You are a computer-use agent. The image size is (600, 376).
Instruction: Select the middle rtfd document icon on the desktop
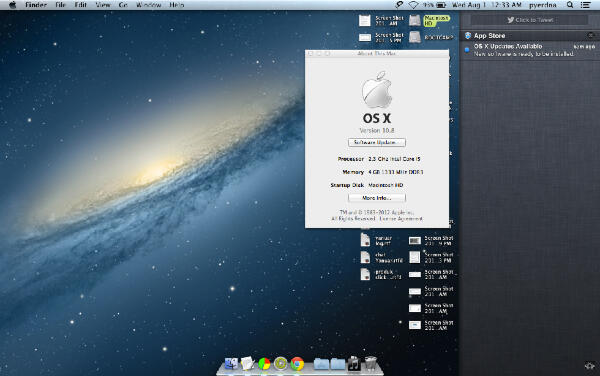pos(365,257)
